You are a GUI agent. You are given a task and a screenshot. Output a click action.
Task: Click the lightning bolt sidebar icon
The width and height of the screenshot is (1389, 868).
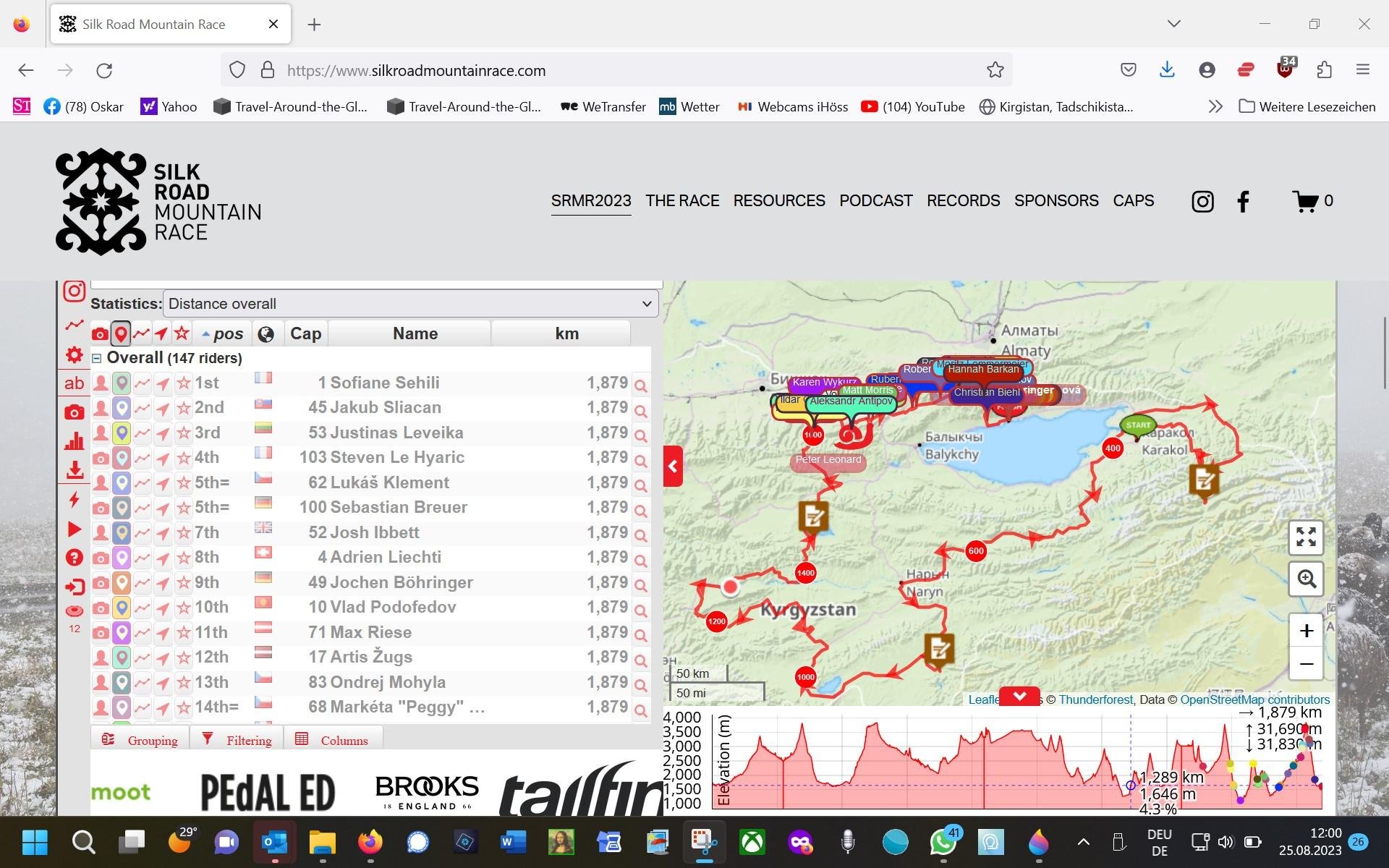coord(74,499)
